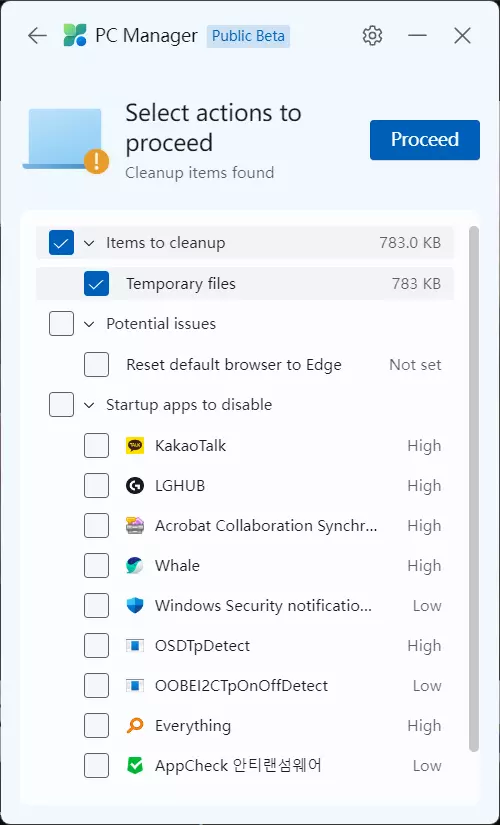
Task: Click the '783.0 KB' total size
Action: pos(410,243)
